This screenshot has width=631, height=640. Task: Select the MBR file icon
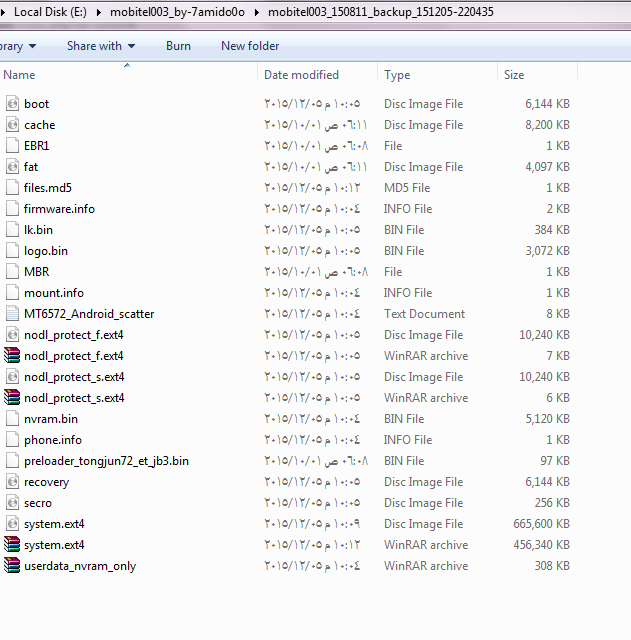(x=13, y=272)
